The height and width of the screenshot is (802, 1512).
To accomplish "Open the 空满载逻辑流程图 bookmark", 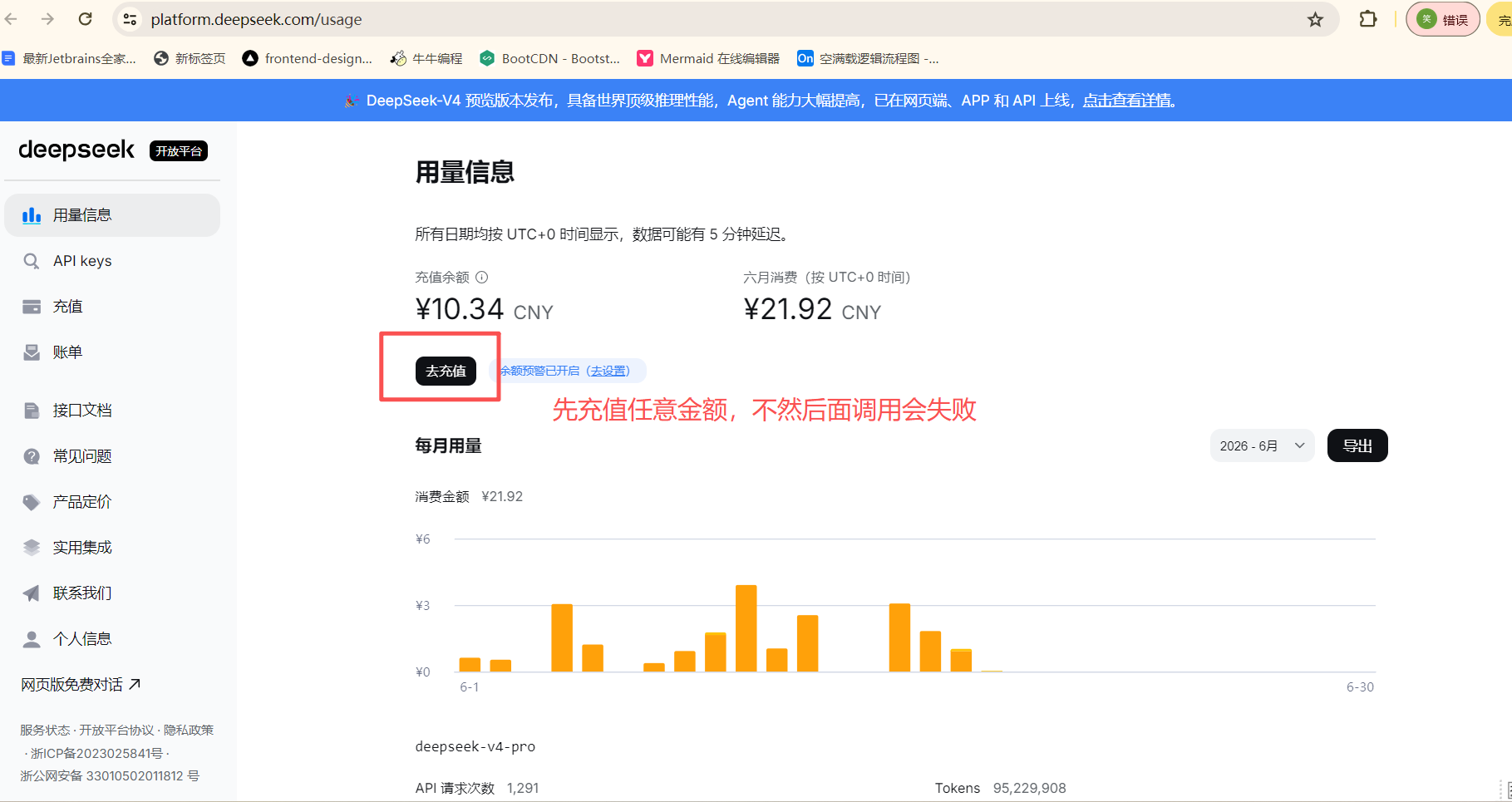I will click(x=868, y=58).
